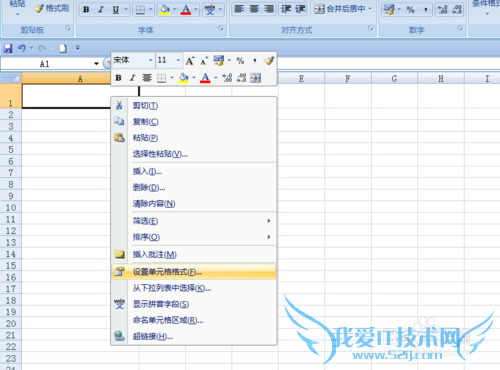Click the New document icon in quick access

[63, 48]
